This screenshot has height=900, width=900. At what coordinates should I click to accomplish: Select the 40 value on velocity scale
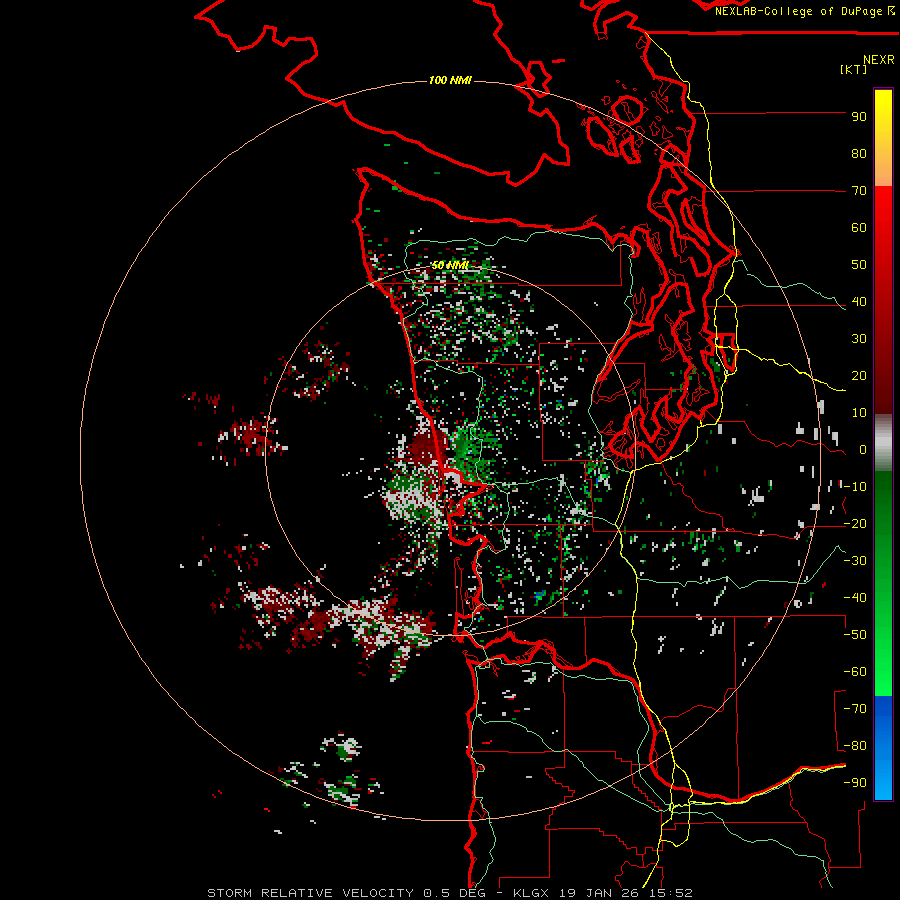(x=859, y=302)
